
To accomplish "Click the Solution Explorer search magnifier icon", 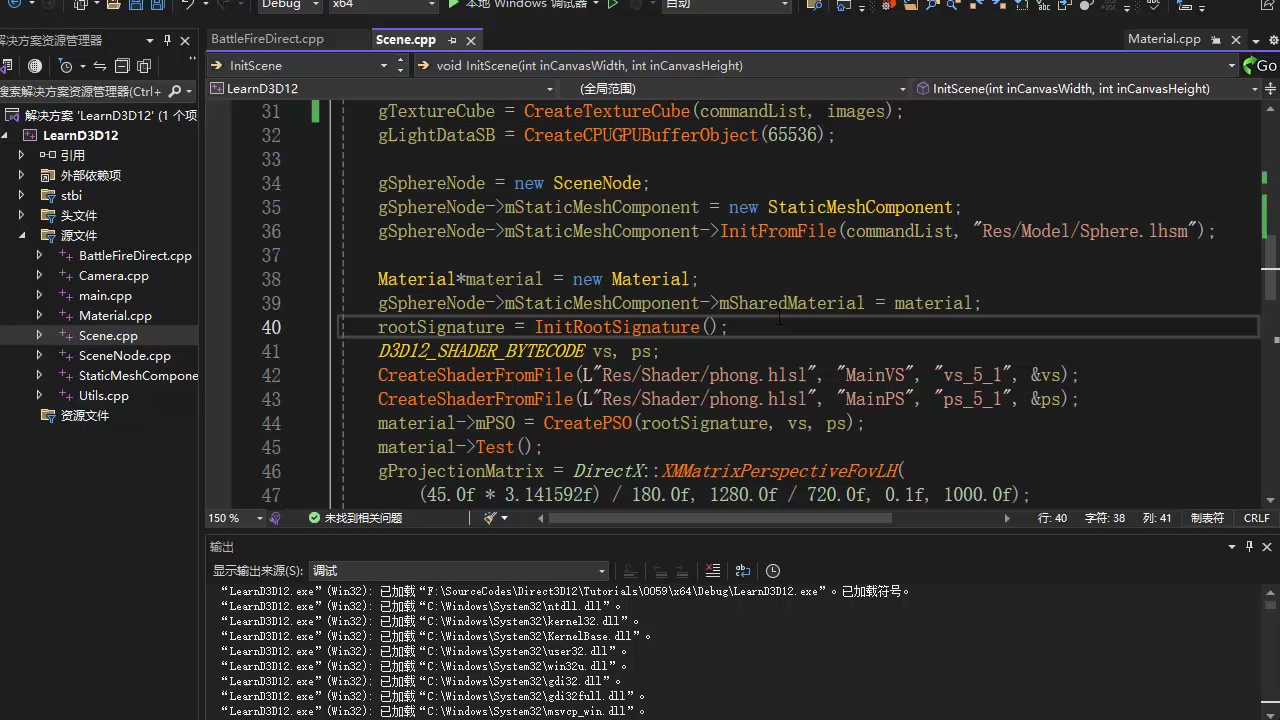I will 175,91.
